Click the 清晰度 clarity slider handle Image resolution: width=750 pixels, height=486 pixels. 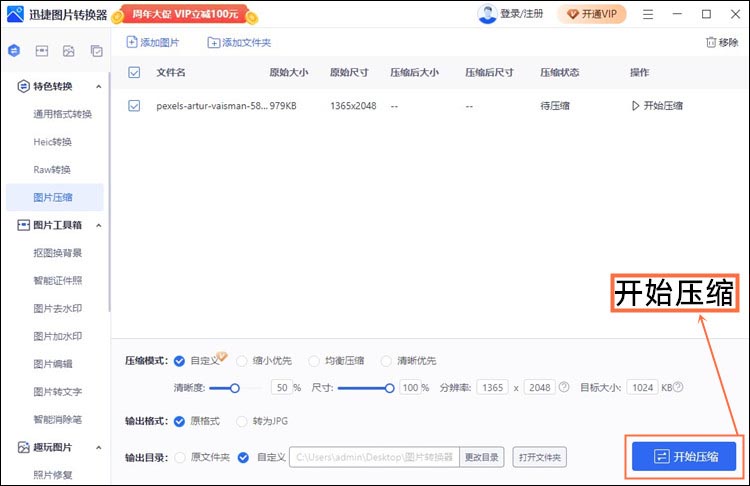click(x=234, y=388)
